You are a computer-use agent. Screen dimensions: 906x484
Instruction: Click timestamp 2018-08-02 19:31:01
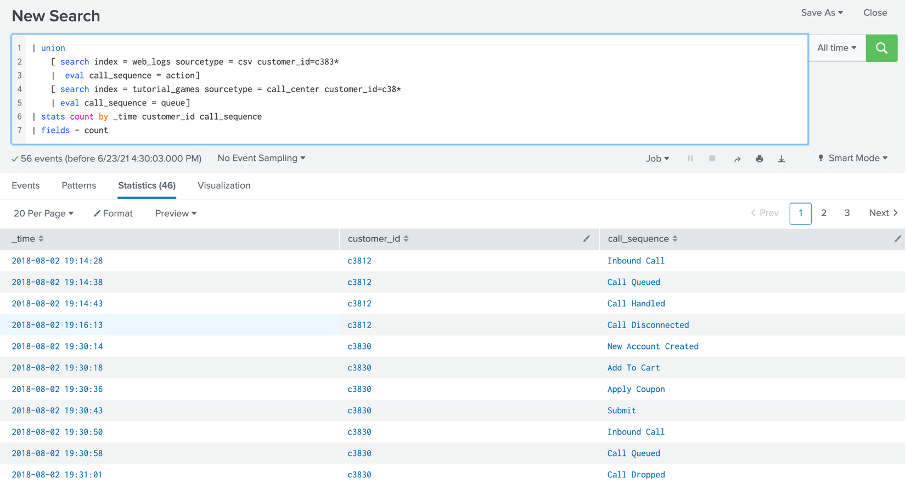point(57,474)
